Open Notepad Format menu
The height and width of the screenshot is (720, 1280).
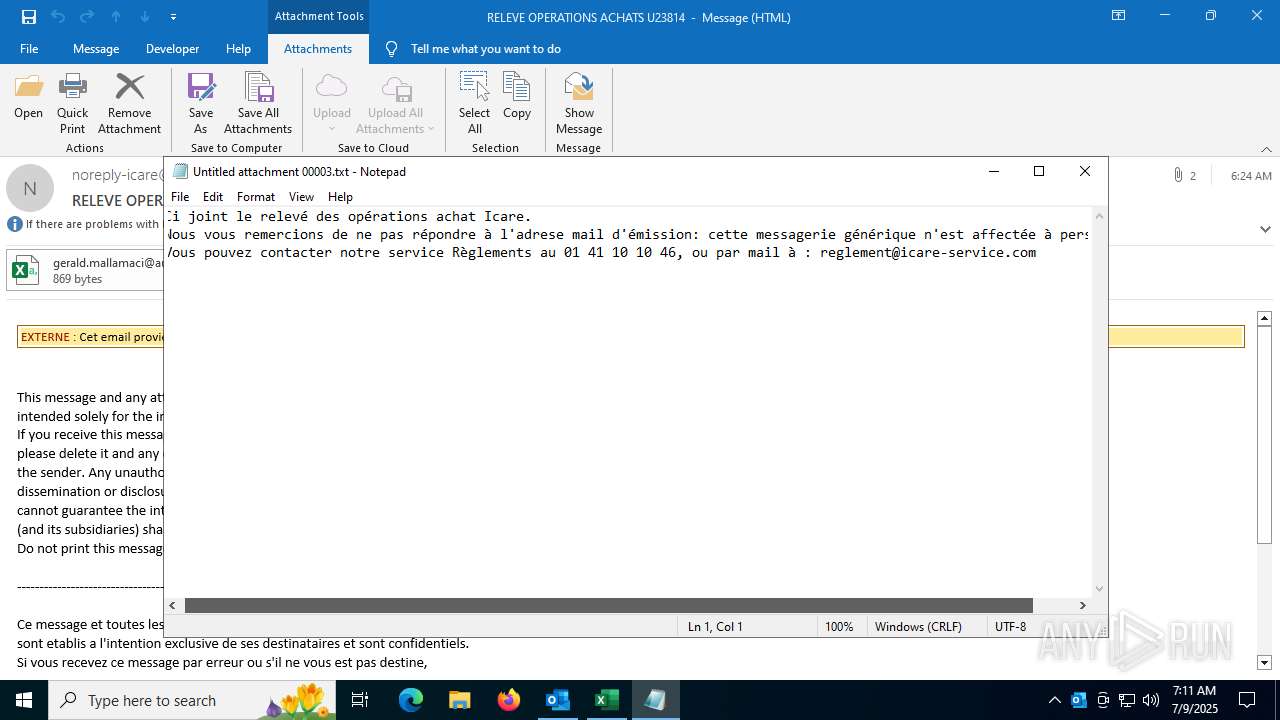pyautogui.click(x=256, y=197)
